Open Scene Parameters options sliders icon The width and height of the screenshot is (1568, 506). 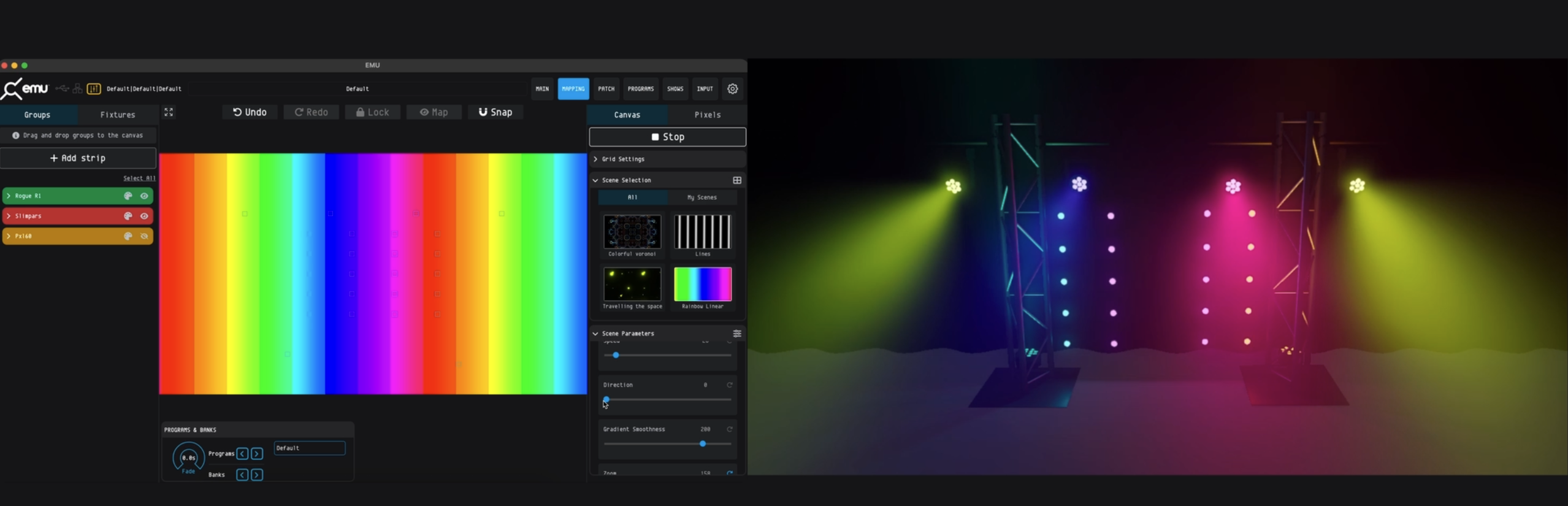coord(737,334)
